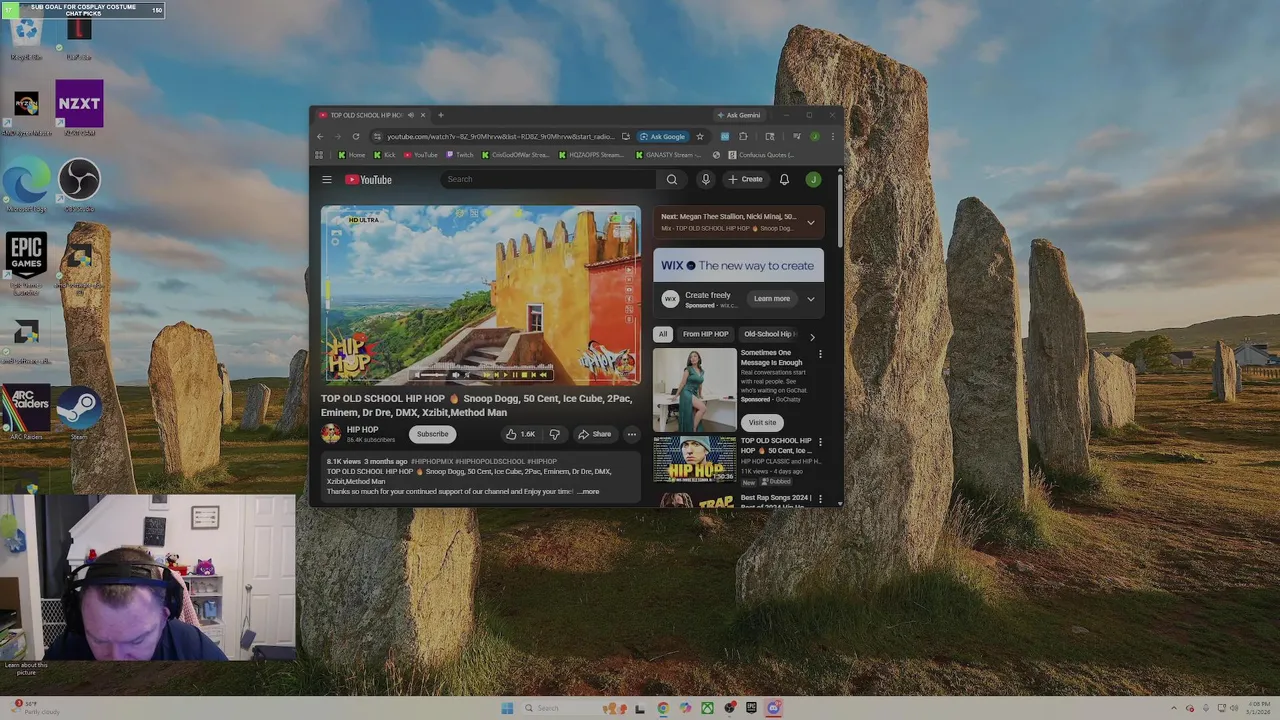Viewport: 1280px width, 720px height.
Task: Open more actions ellipsis under video
Action: coord(631,434)
